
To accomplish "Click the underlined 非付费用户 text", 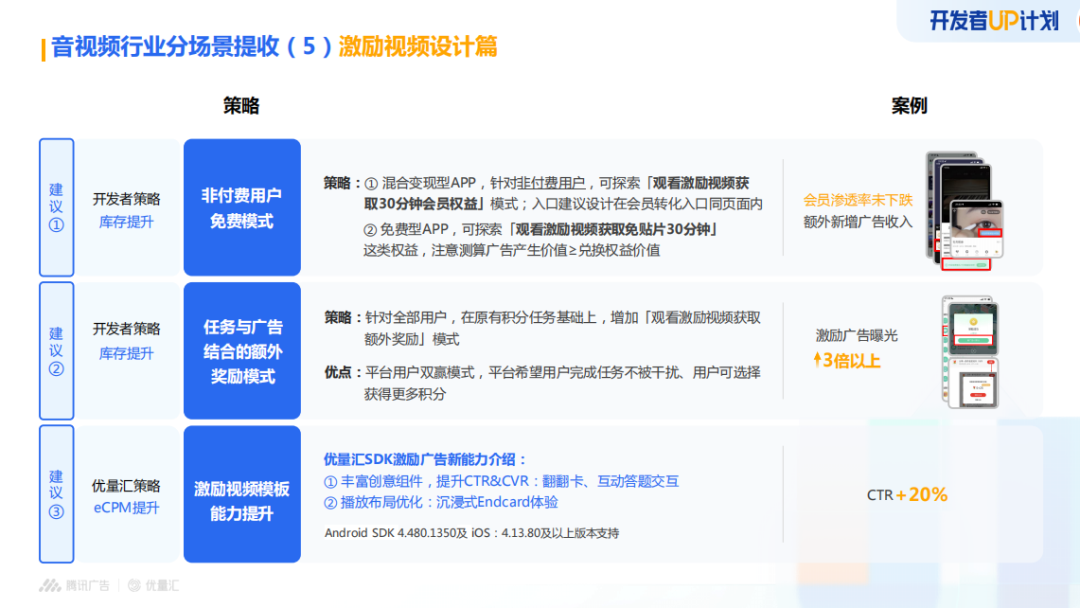I will click(551, 182).
